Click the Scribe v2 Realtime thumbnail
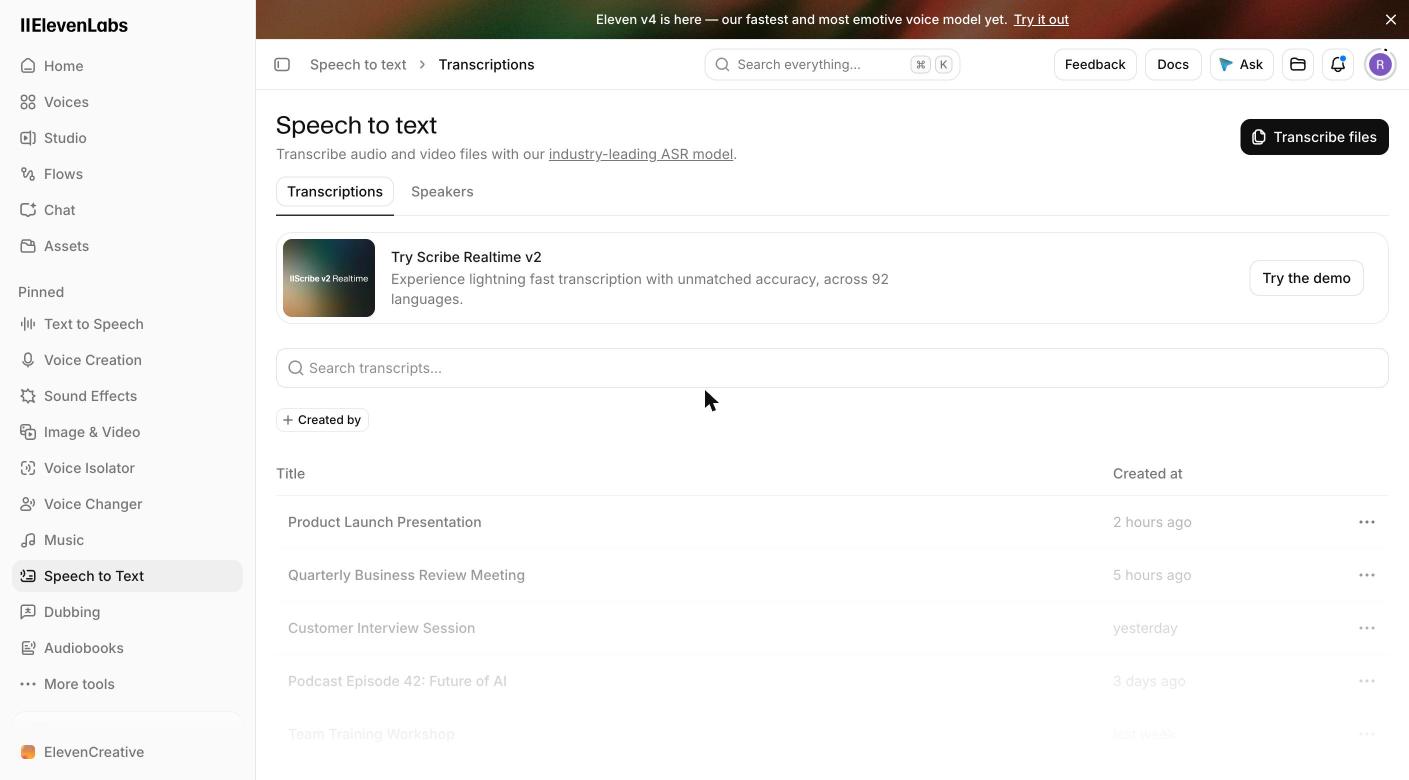This screenshot has height=780, width=1409. [329, 278]
